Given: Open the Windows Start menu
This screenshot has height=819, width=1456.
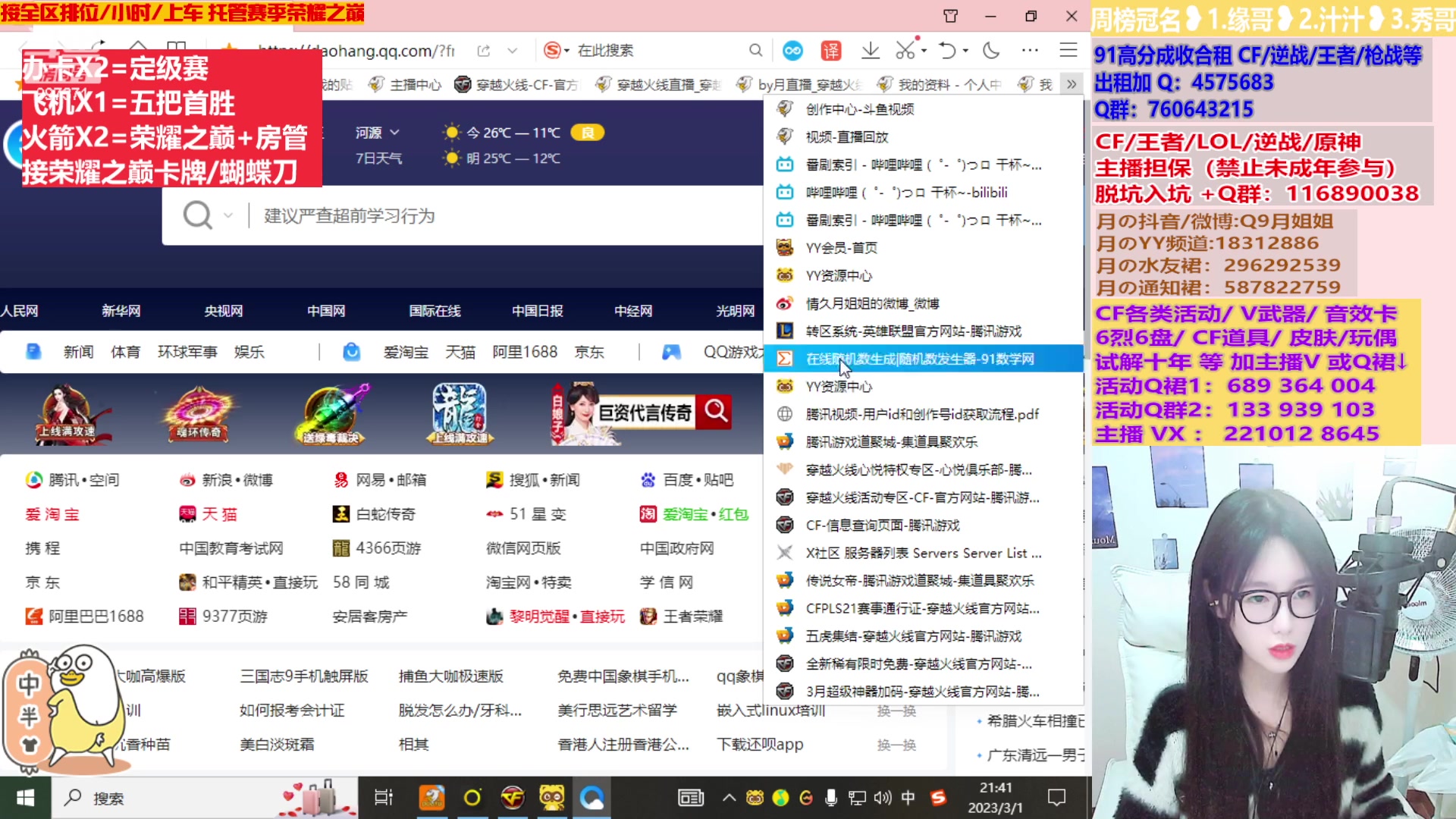Looking at the screenshot, I should pyautogui.click(x=25, y=798).
